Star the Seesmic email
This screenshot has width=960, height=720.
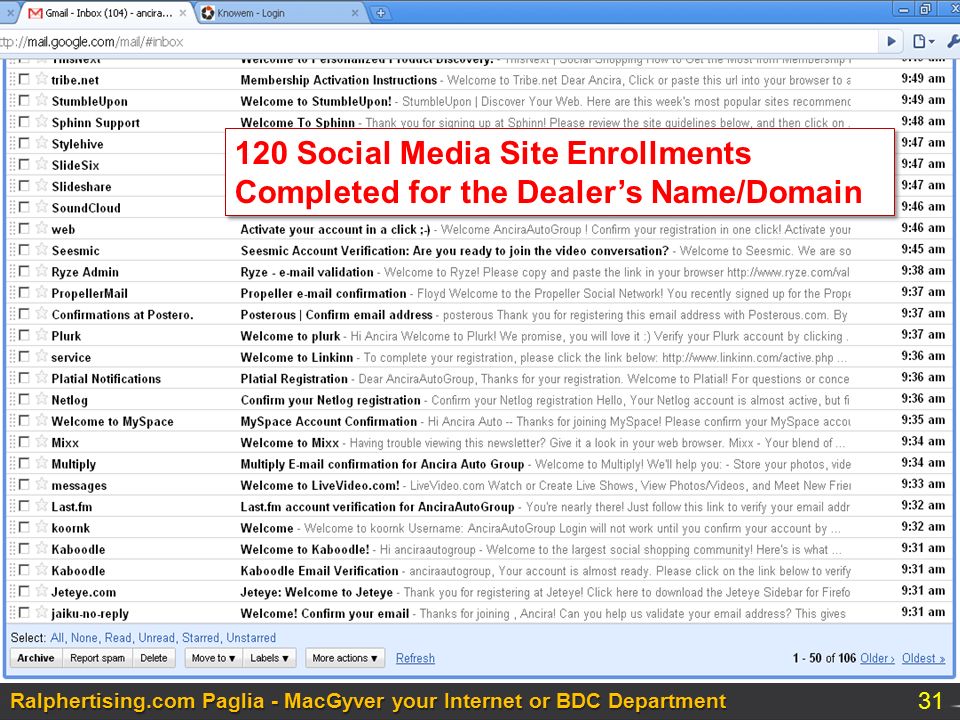[x=42, y=249]
